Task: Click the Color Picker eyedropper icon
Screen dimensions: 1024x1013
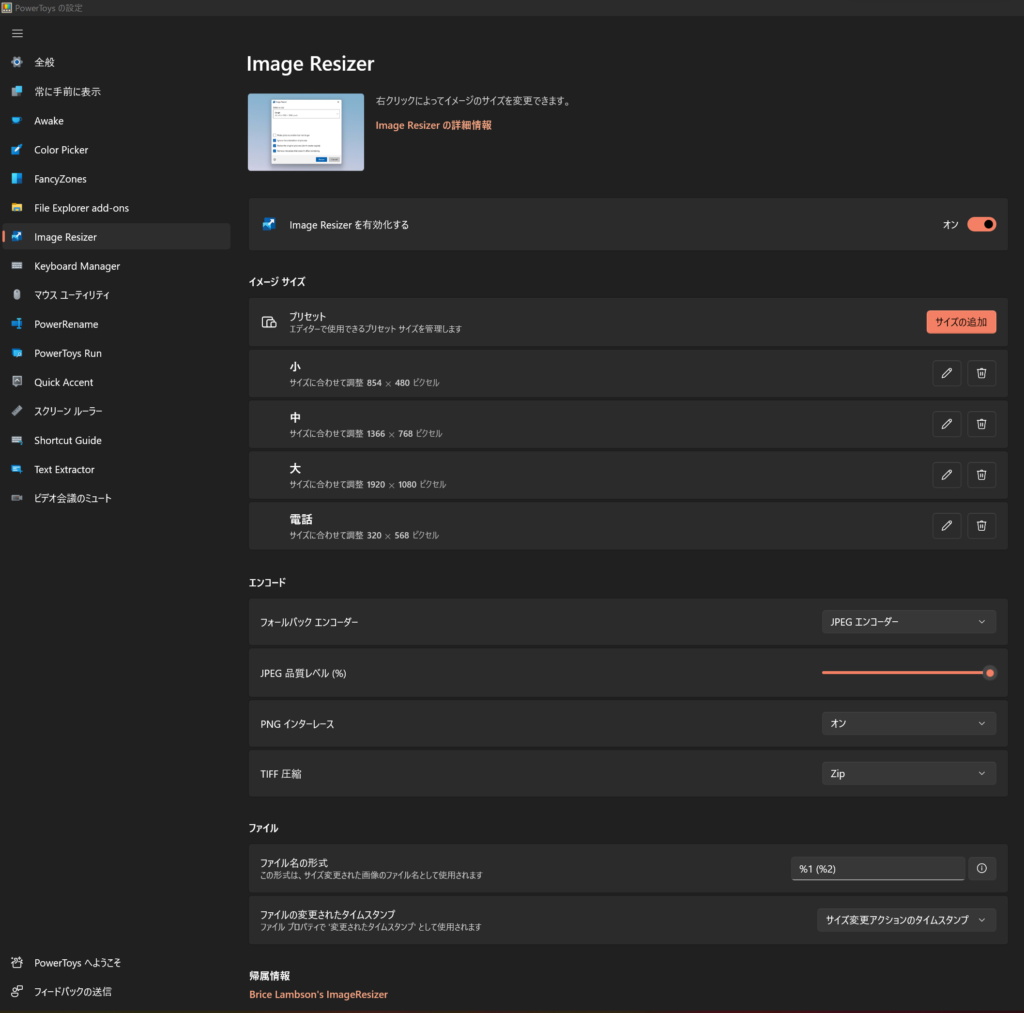Action: (x=17, y=150)
